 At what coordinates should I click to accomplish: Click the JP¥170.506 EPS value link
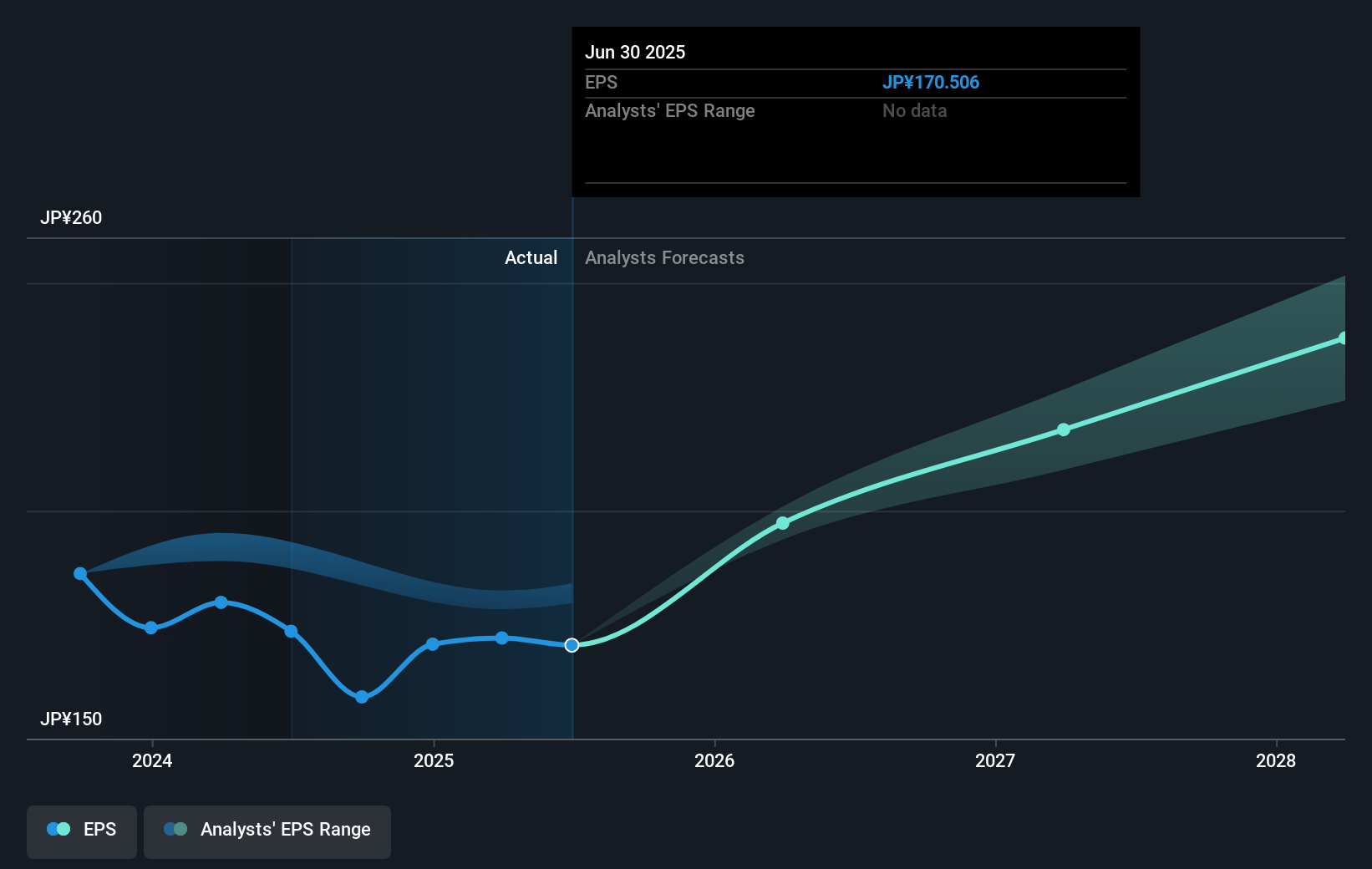(932, 82)
